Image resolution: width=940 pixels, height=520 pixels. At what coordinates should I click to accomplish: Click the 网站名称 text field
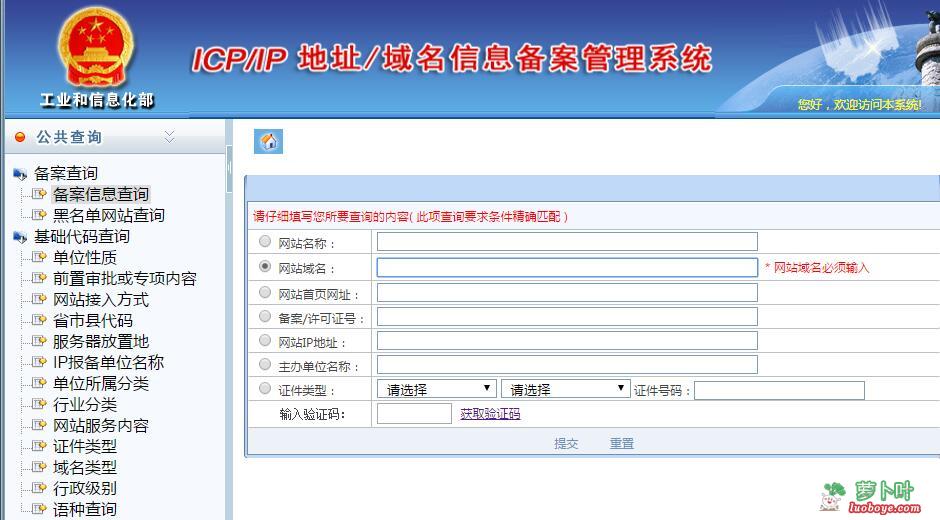(567, 241)
